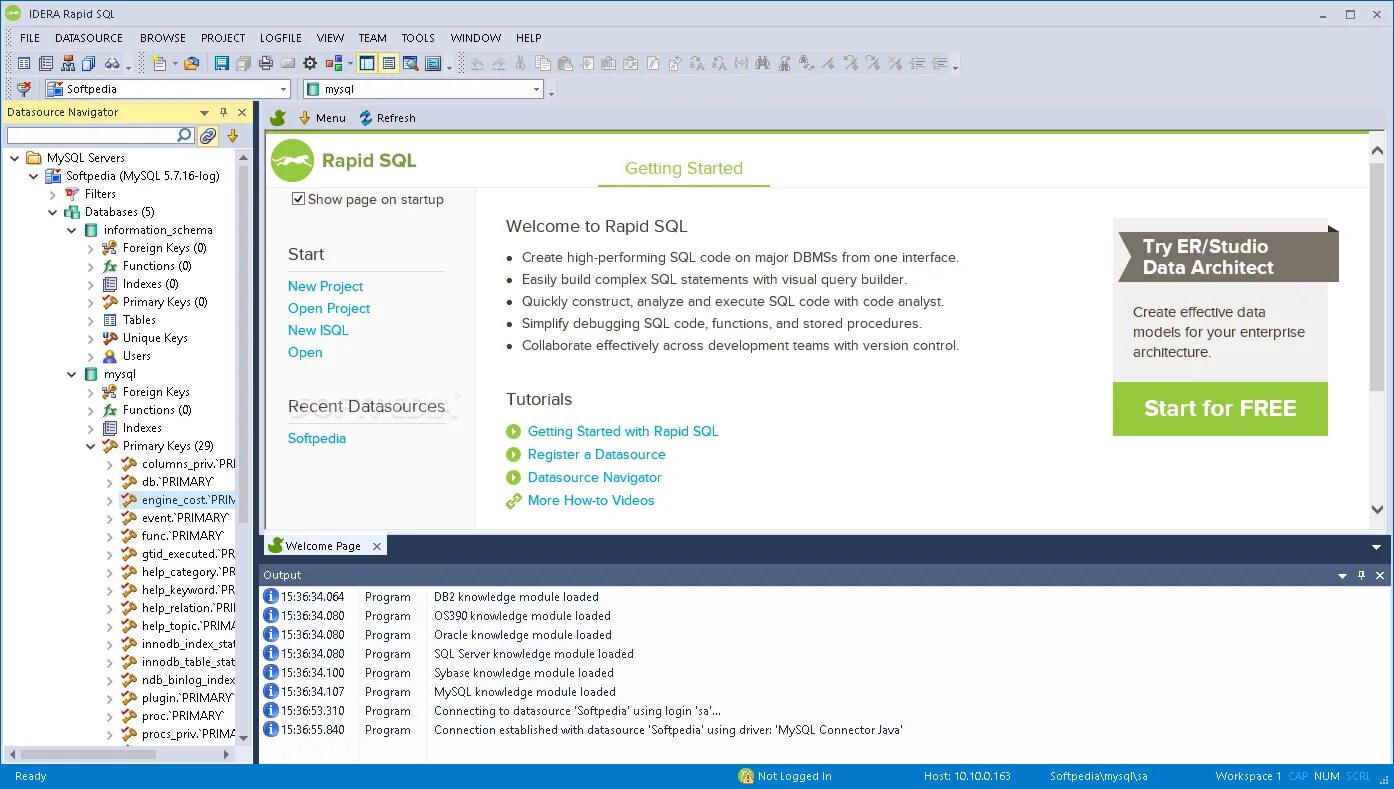The height and width of the screenshot is (789, 1394).
Task: Click the Open file folder toolbar icon
Action: click(x=191, y=63)
